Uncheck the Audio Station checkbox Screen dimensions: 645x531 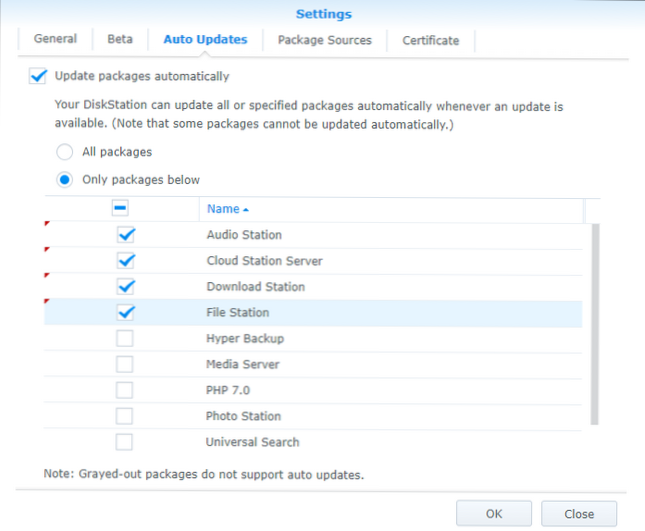(x=125, y=235)
